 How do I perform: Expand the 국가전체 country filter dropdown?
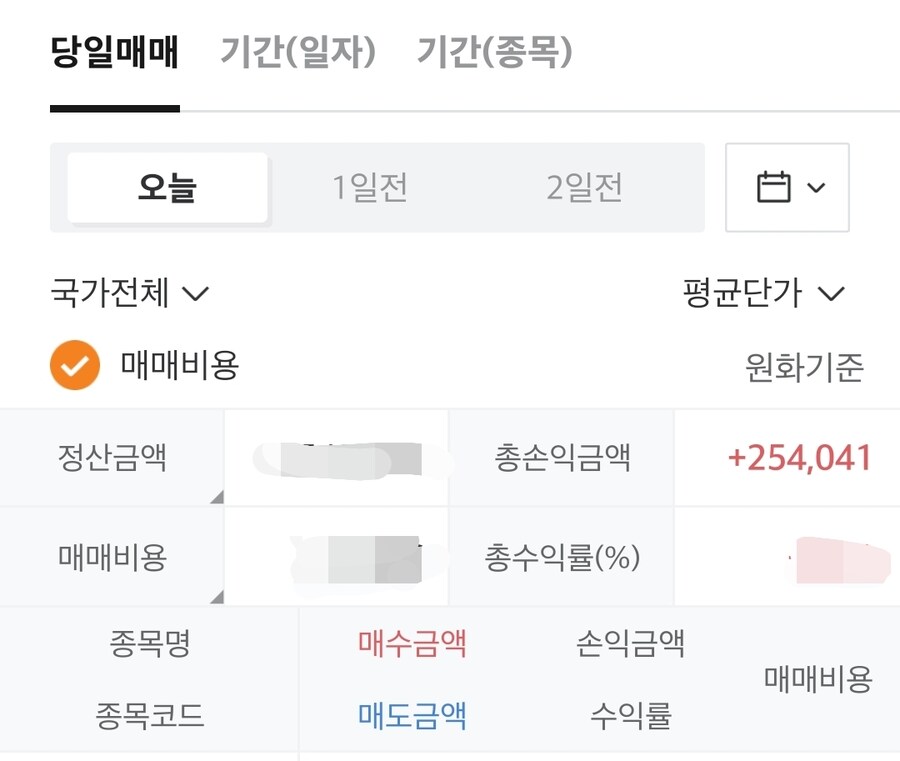pyautogui.click(x=129, y=294)
